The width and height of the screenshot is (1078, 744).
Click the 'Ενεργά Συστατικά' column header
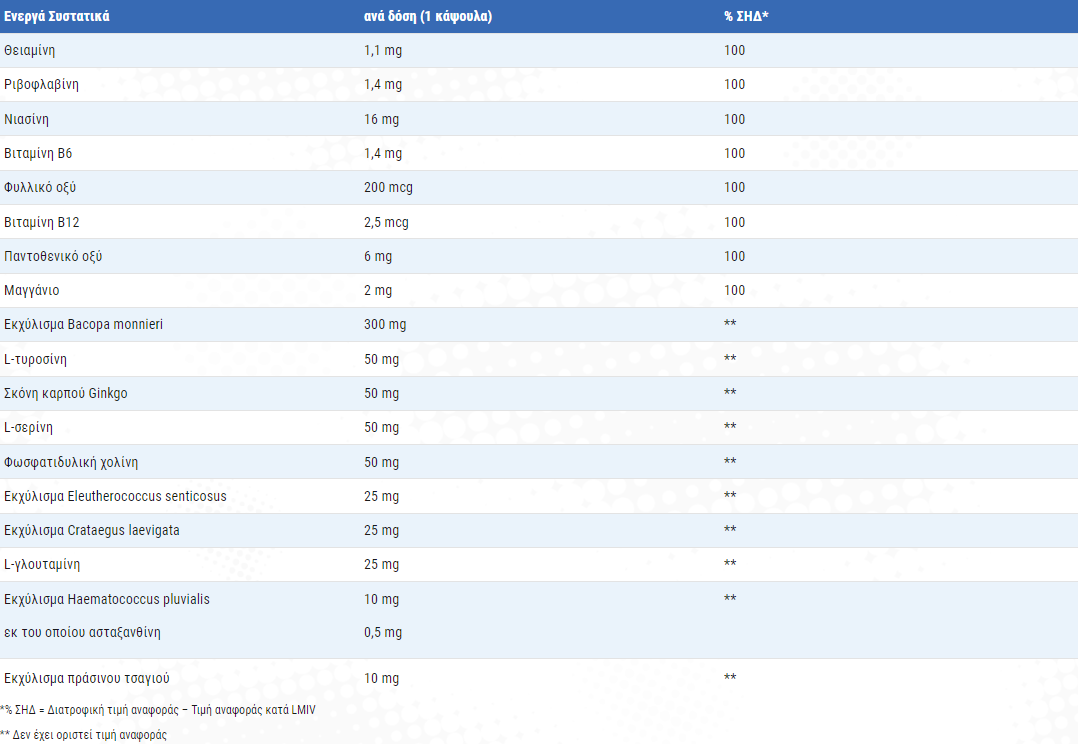[57, 17]
